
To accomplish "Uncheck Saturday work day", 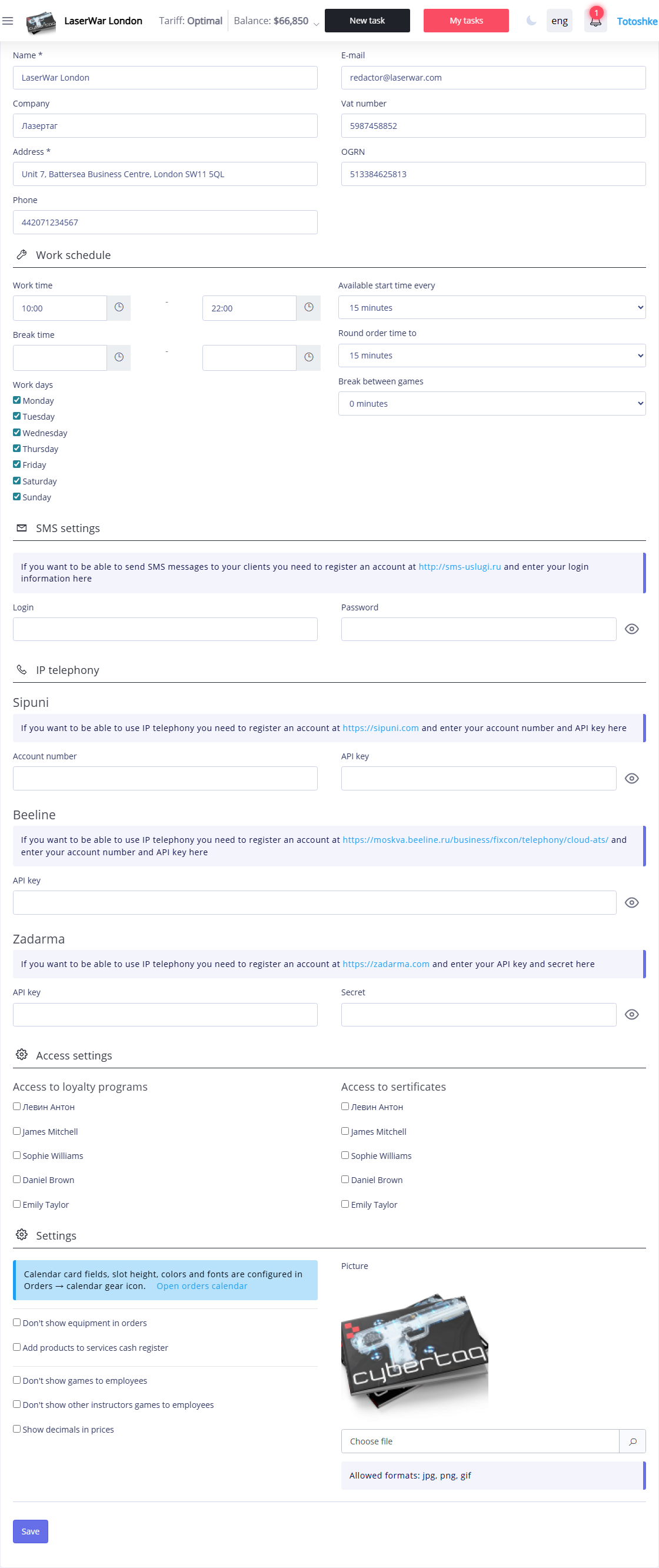I will 17,480.
